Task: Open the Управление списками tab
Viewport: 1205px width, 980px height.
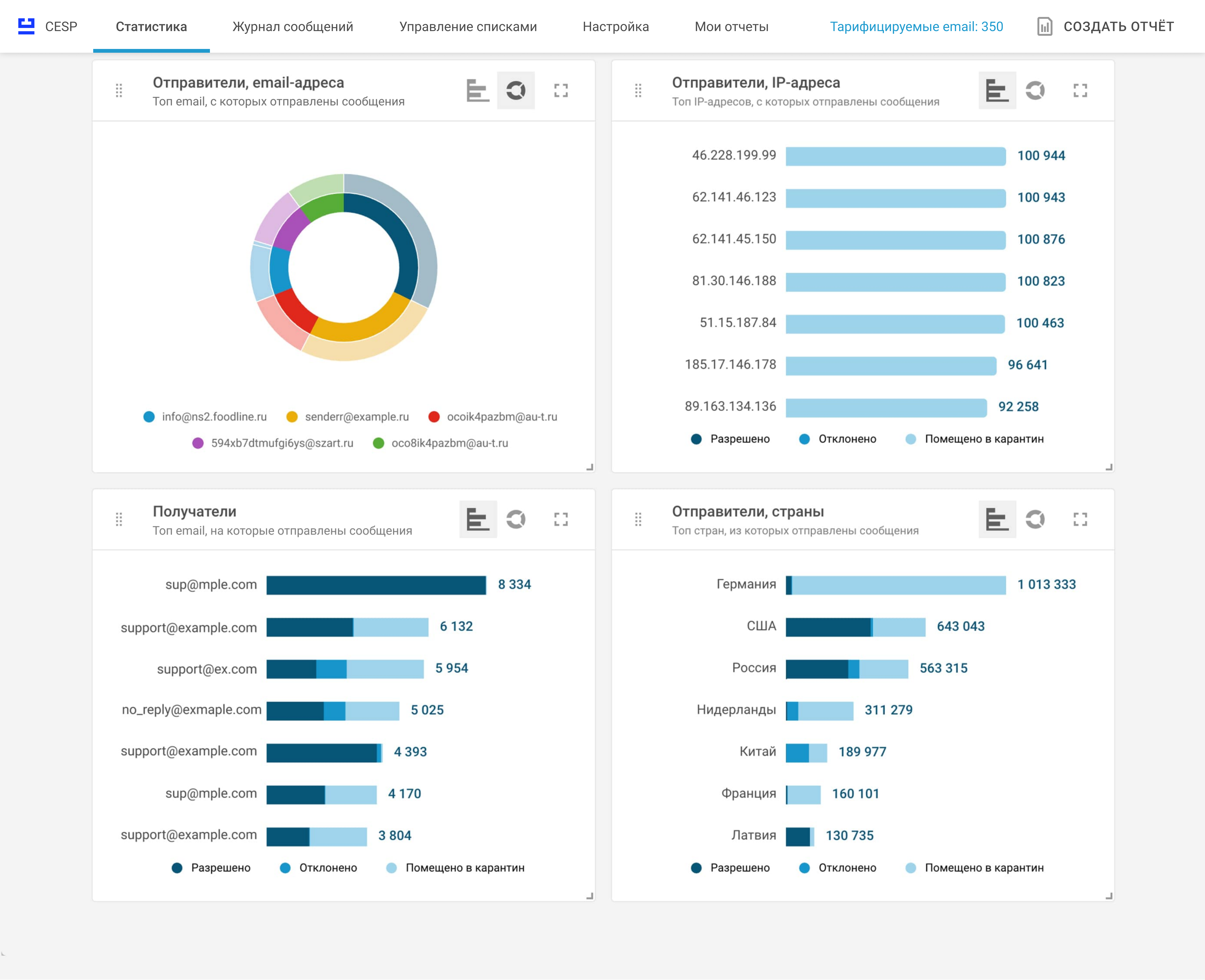Action: click(x=467, y=27)
